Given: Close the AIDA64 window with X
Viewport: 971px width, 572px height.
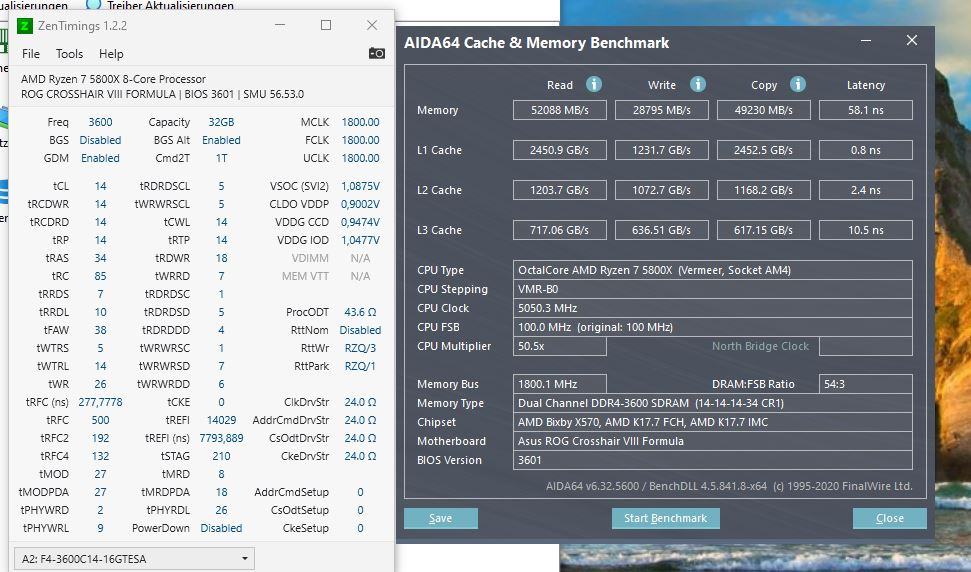Looking at the screenshot, I should tap(912, 40).
